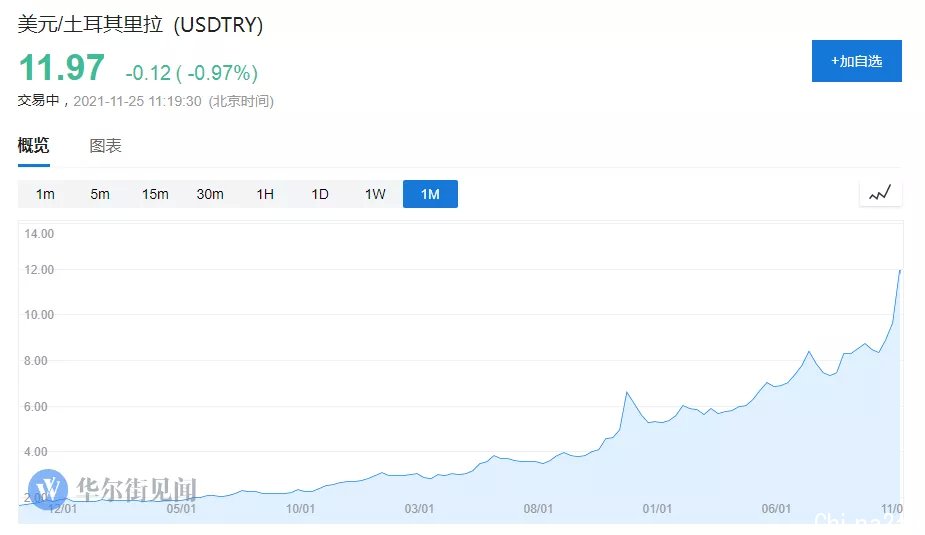Click the 10/01 x-axis date label
This screenshot has width=925, height=535.
(300, 508)
